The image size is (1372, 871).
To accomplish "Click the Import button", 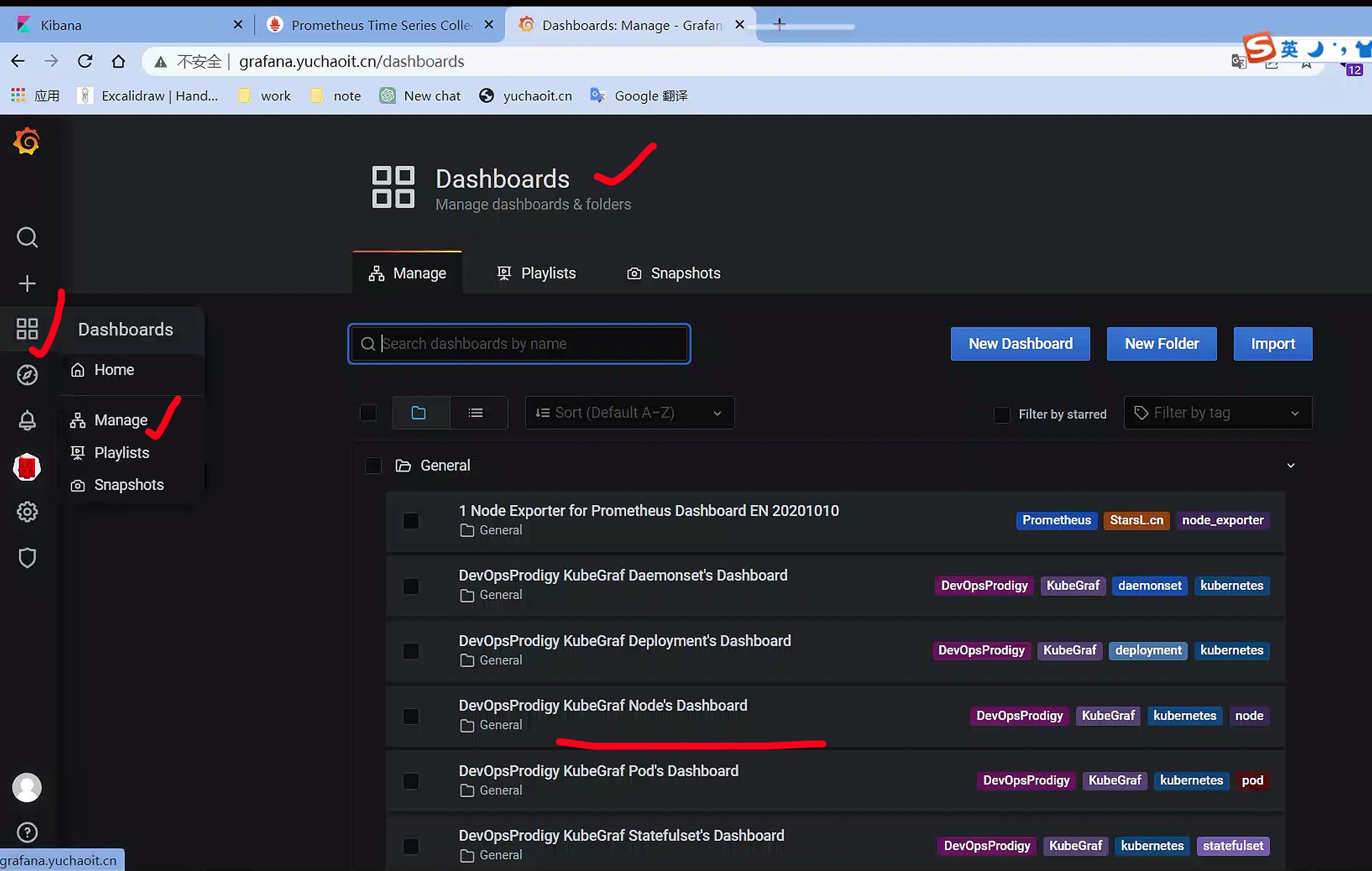I will coord(1272,344).
